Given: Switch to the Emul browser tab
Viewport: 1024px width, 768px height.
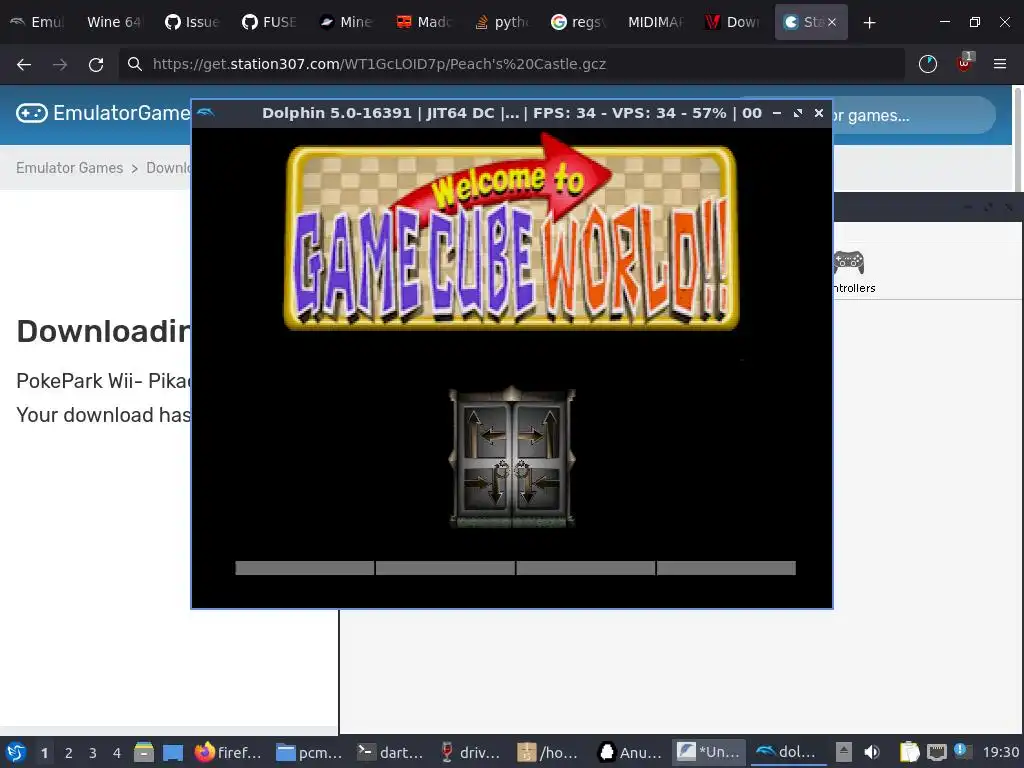Looking at the screenshot, I should pos(37,22).
